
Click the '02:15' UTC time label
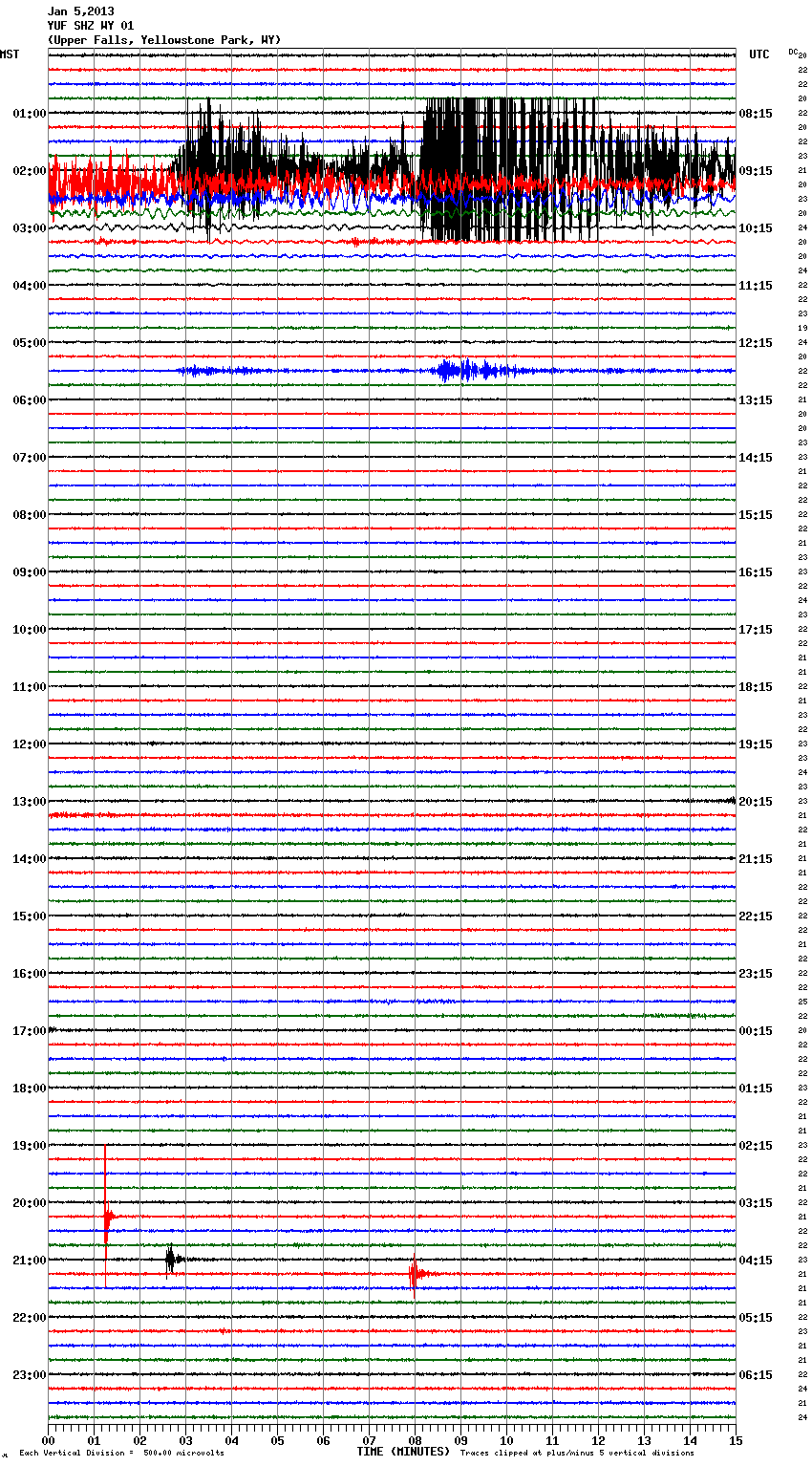pyautogui.click(x=756, y=1146)
